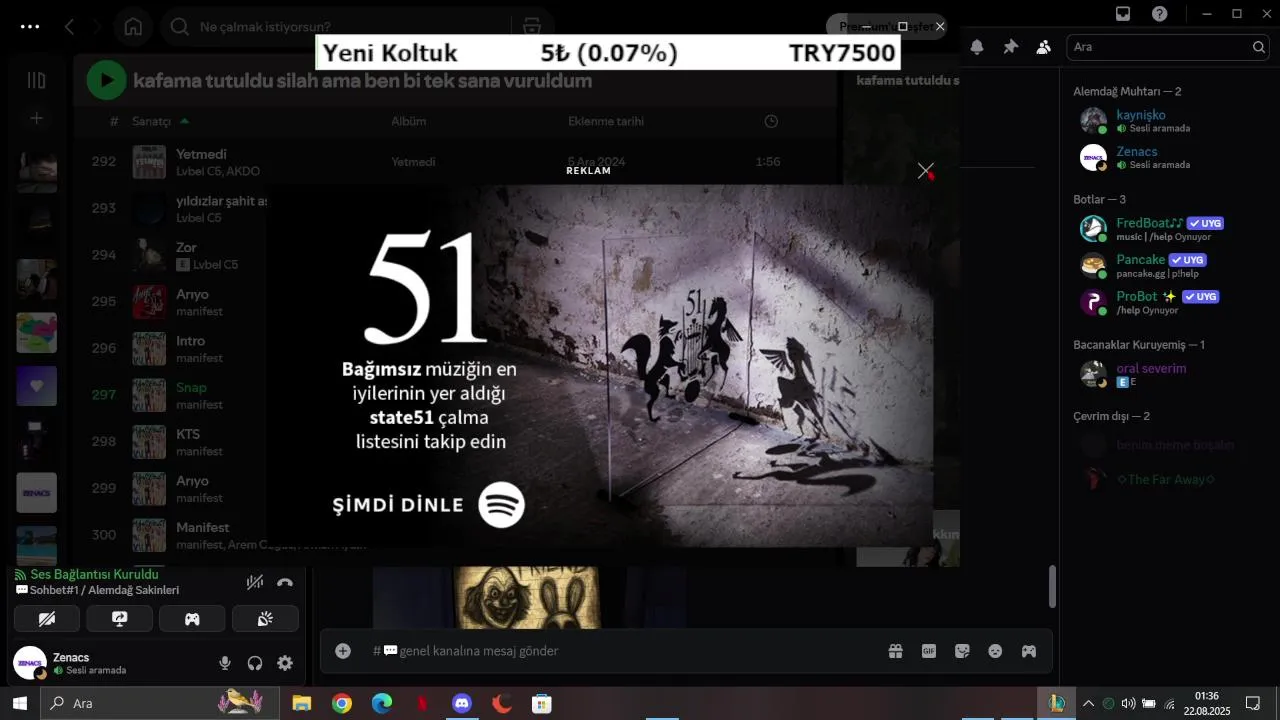This screenshot has height=720, width=1280.
Task: Click song row Manifest number 300
Action: point(455,535)
